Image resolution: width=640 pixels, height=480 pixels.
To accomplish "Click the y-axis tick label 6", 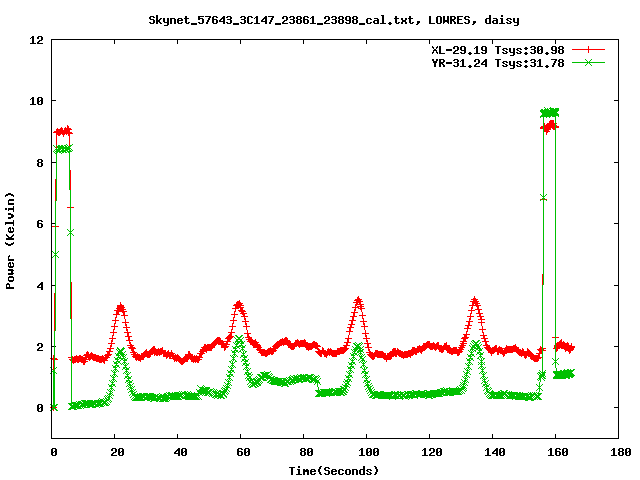I will (x=40, y=224).
